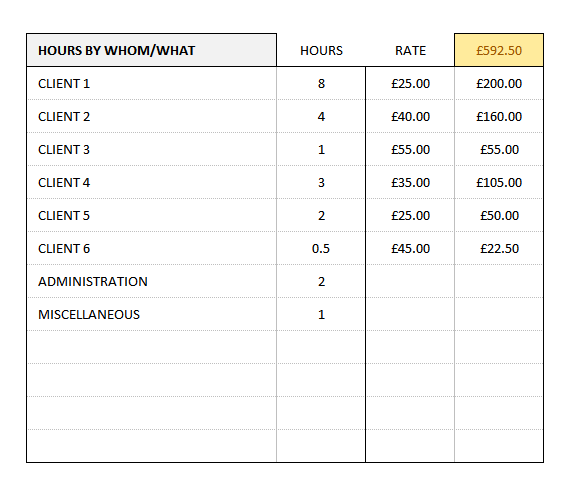Click the £50.00 amount for CLIENT 5
The image size is (575, 493).
[x=499, y=215]
